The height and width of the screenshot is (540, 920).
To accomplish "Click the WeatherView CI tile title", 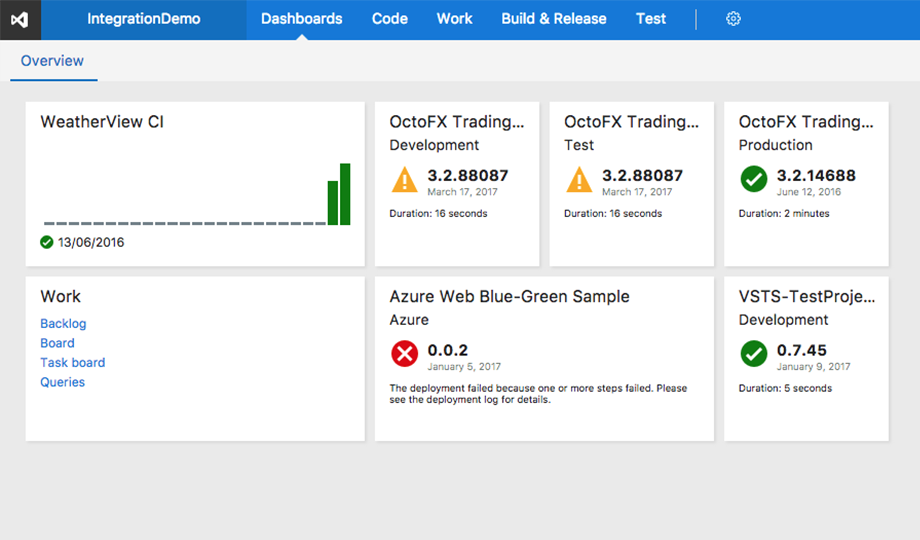I will [102, 122].
